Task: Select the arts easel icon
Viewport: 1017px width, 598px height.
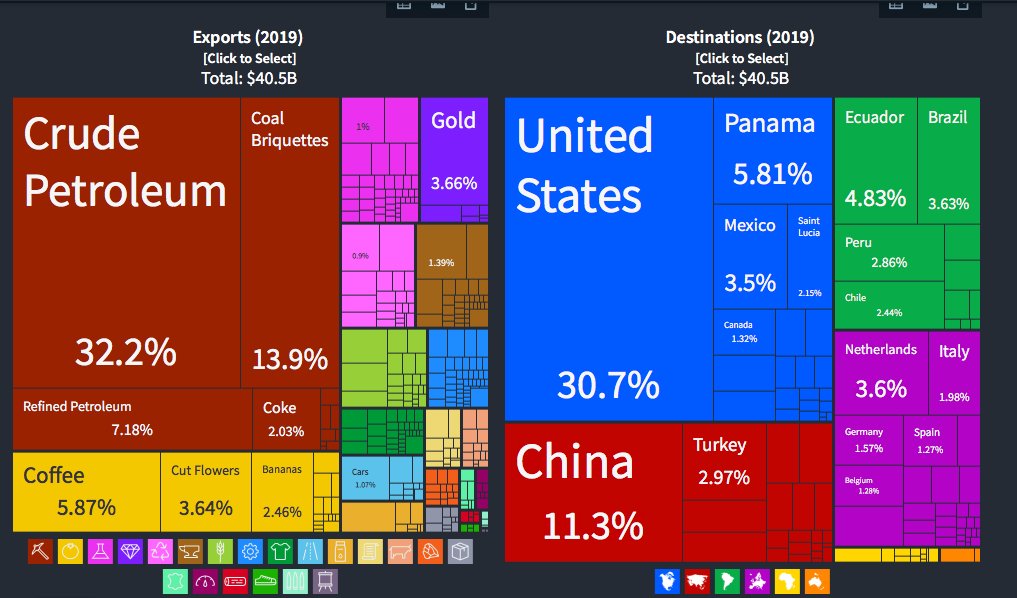Action: [x=325, y=581]
